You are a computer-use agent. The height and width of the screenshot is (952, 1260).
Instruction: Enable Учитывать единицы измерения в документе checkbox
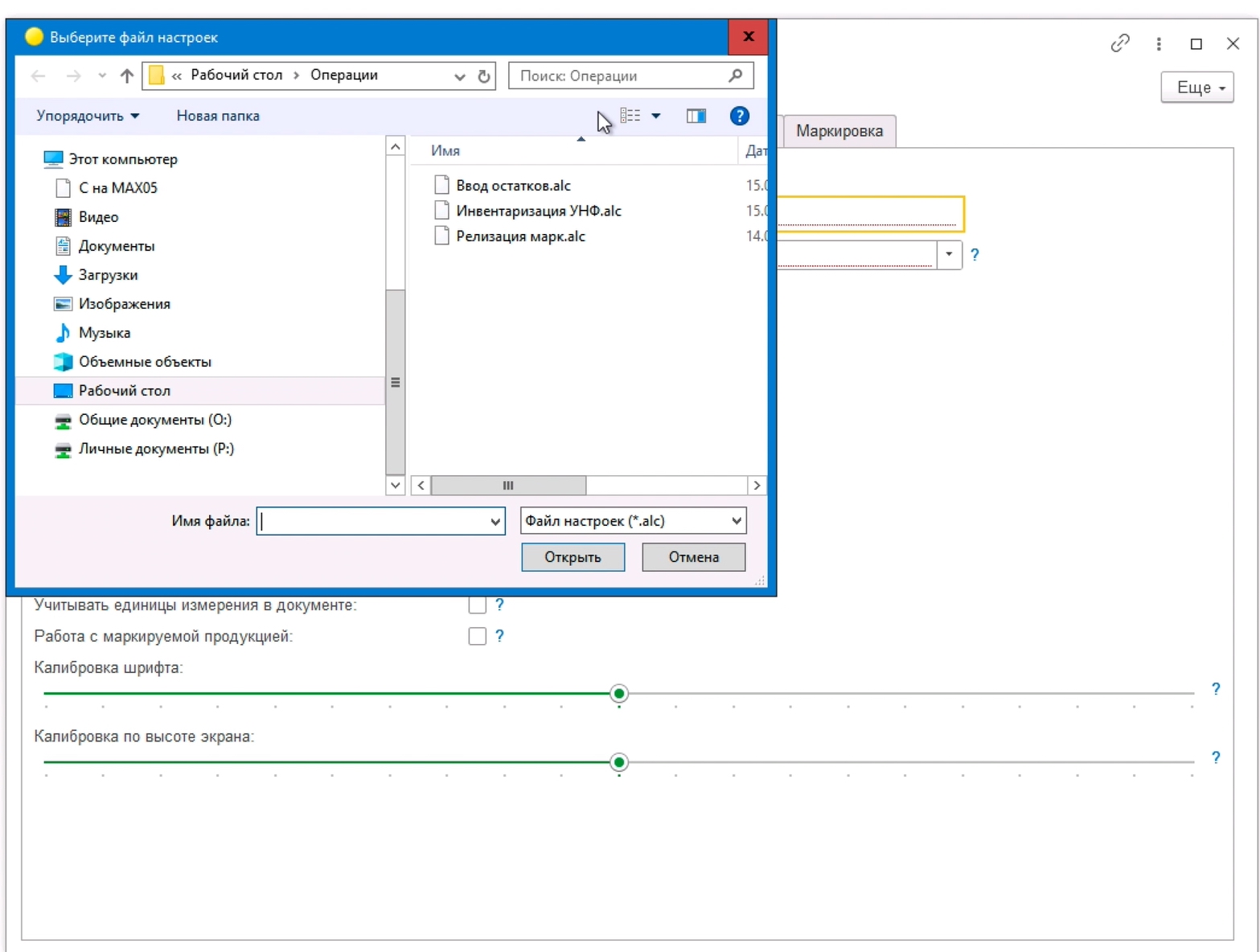click(478, 605)
